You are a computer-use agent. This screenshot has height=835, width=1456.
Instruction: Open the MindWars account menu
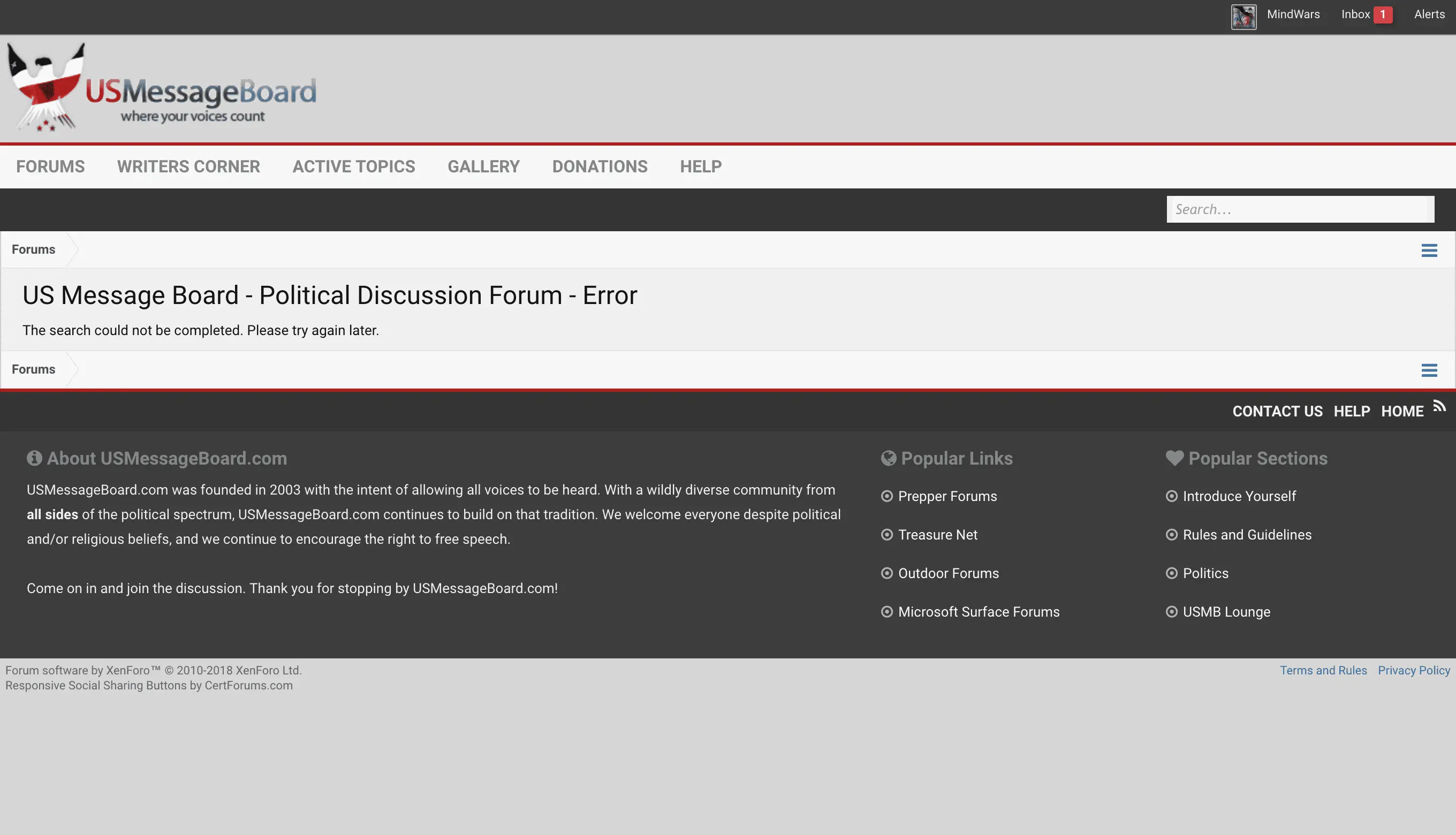pyautogui.click(x=1293, y=14)
